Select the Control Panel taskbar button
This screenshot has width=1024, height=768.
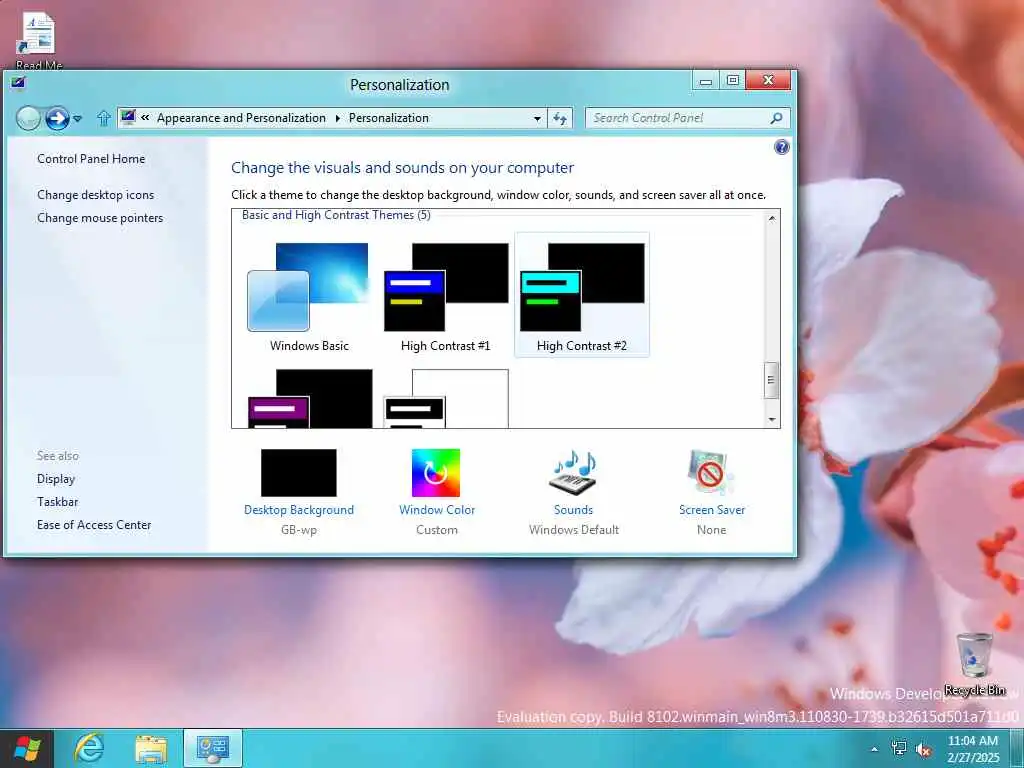pos(213,748)
